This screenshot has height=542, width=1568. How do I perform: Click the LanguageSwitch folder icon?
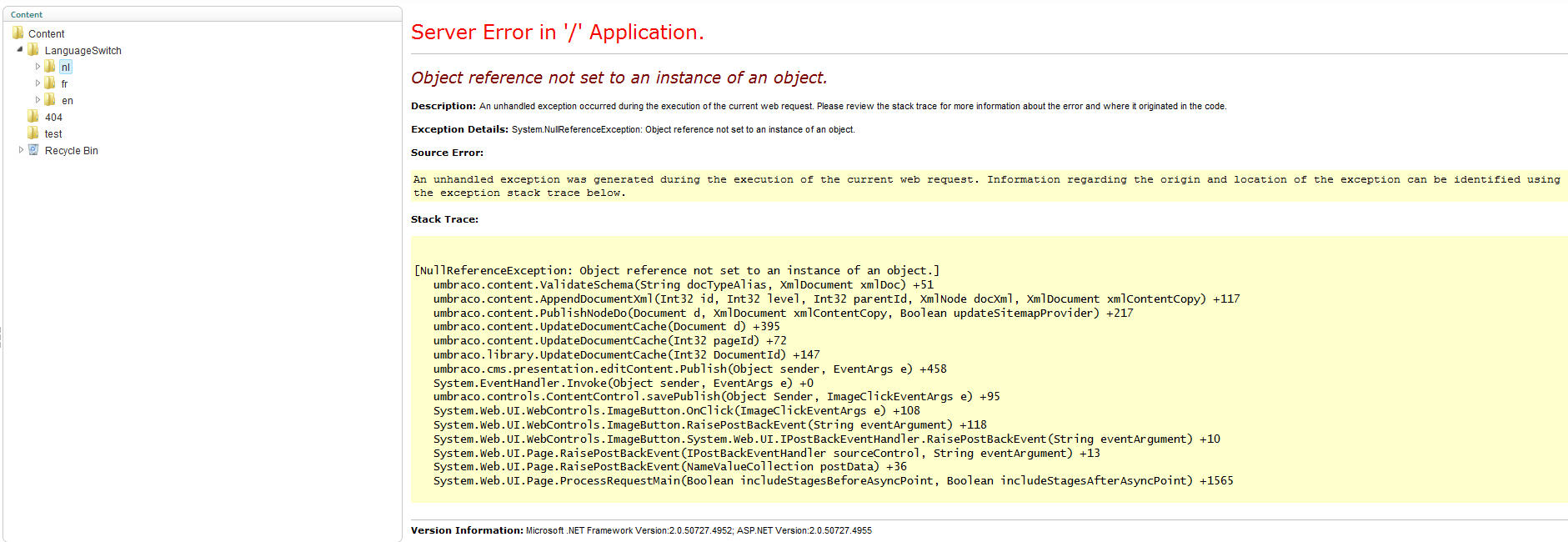[33, 50]
